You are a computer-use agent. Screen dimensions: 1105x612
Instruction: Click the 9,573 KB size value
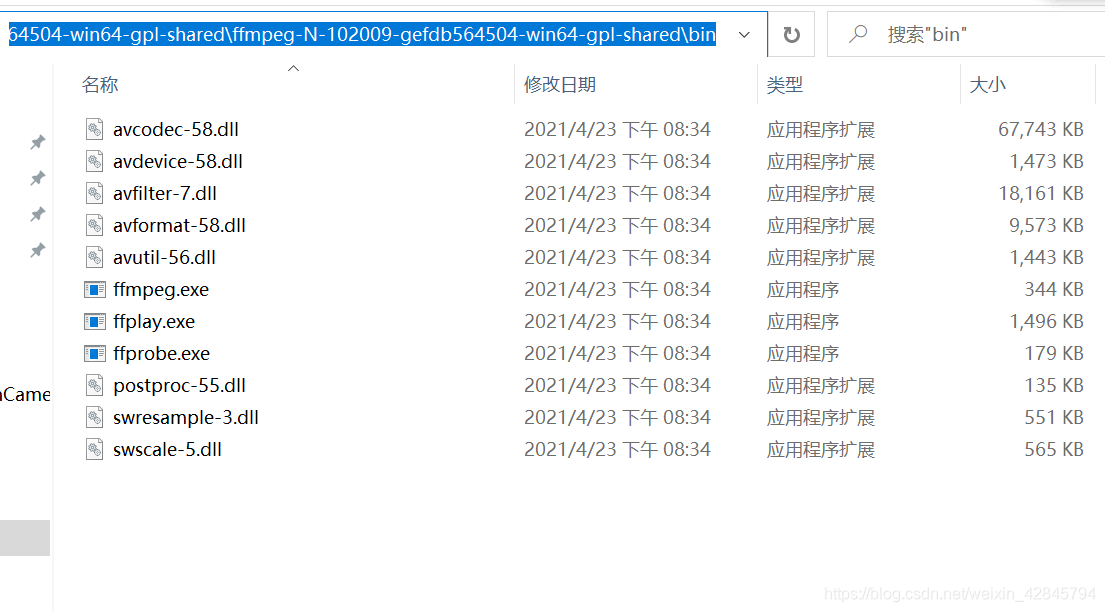[1046, 226]
